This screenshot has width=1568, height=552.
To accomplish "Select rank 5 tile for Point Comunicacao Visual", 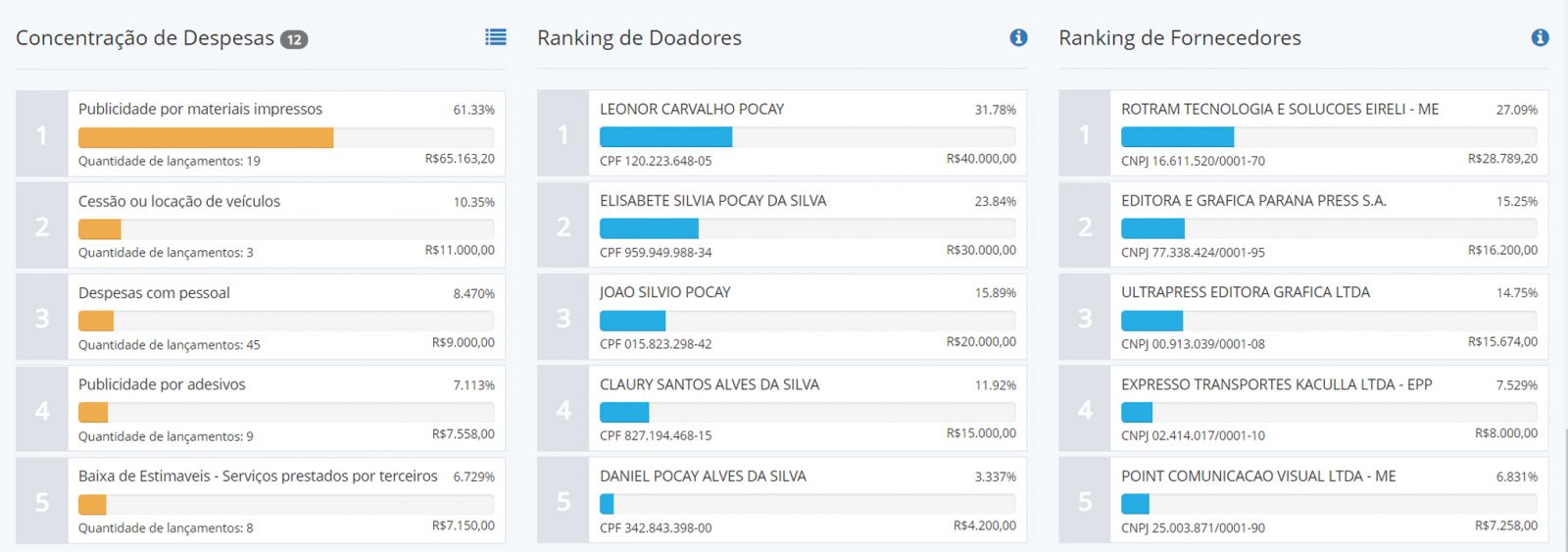I will [x=1085, y=501].
